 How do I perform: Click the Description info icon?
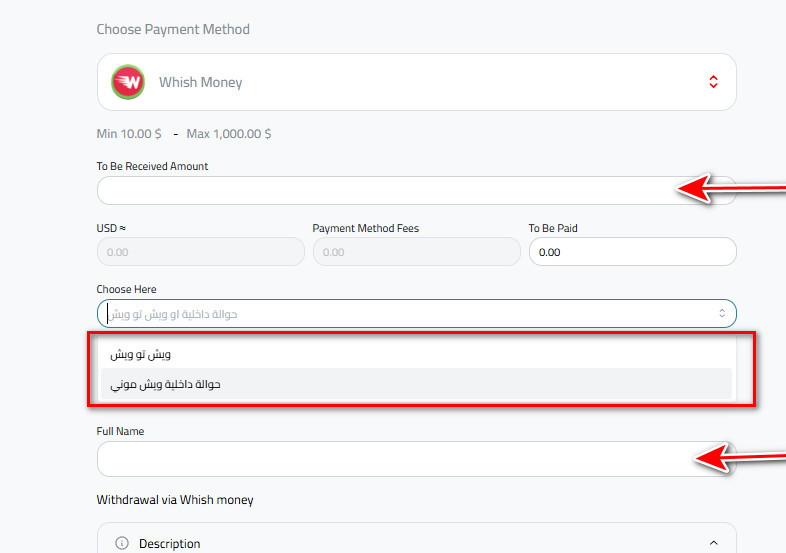coord(122,543)
